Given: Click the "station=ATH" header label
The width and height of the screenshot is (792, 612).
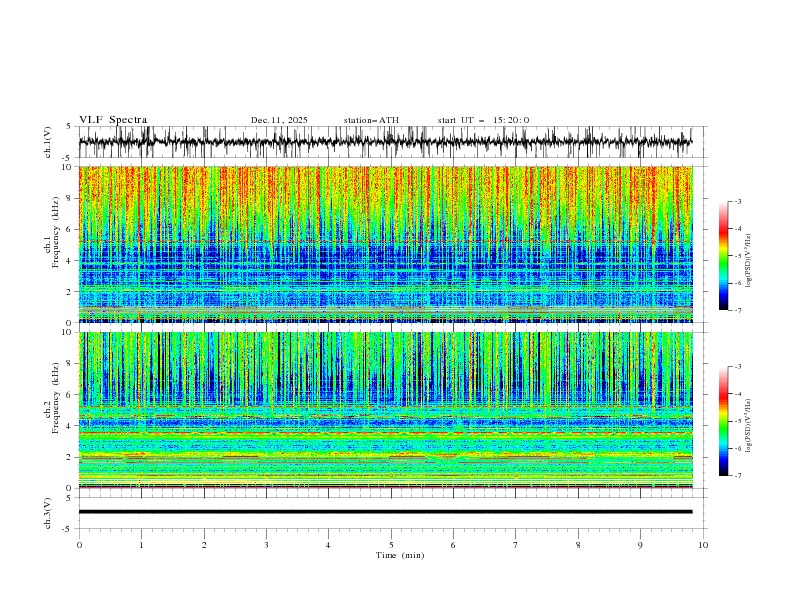Looking at the screenshot, I should (x=371, y=120).
